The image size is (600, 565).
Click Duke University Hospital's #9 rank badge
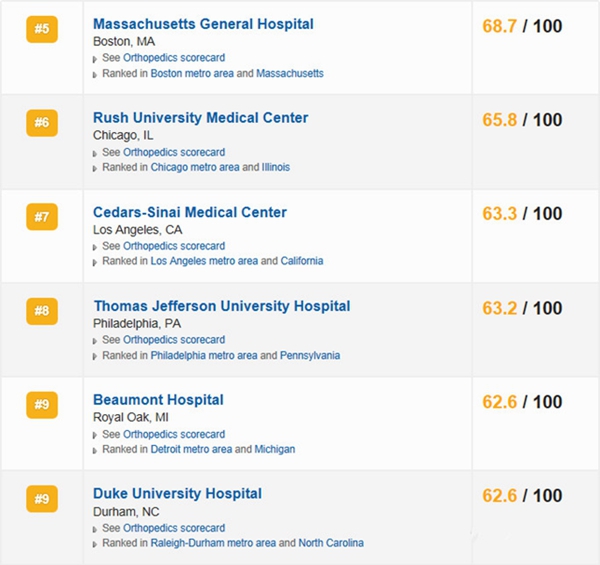point(41,498)
